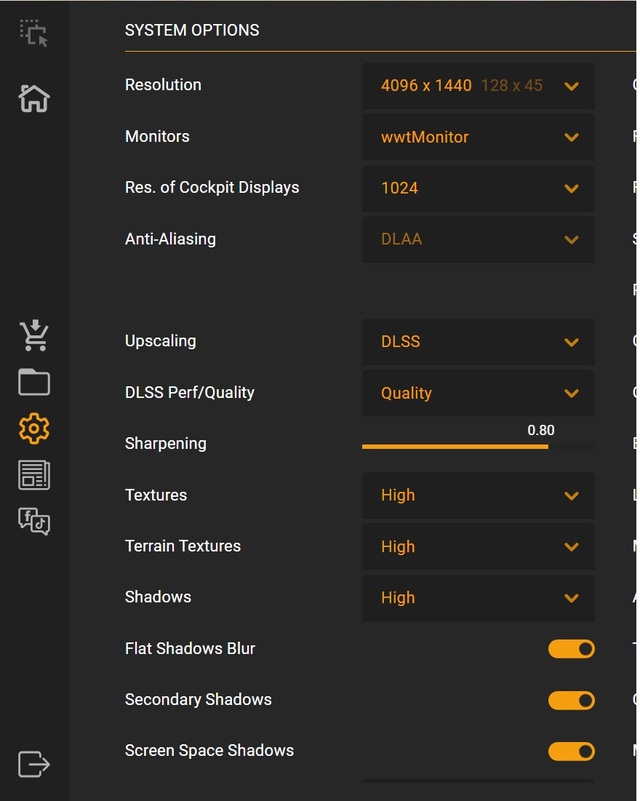Open the Upscaling DLSS dropdown
This screenshot has width=640, height=801.
click(x=478, y=342)
